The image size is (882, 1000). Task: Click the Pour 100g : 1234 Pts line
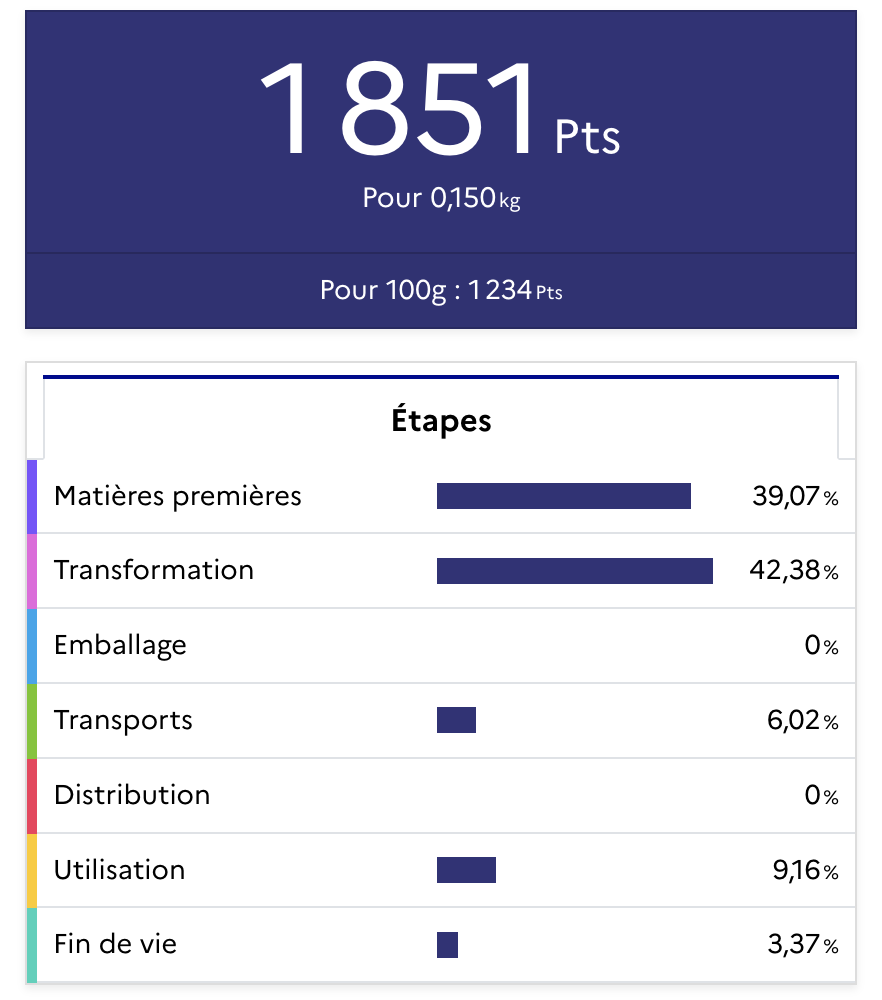tap(441, 291)
